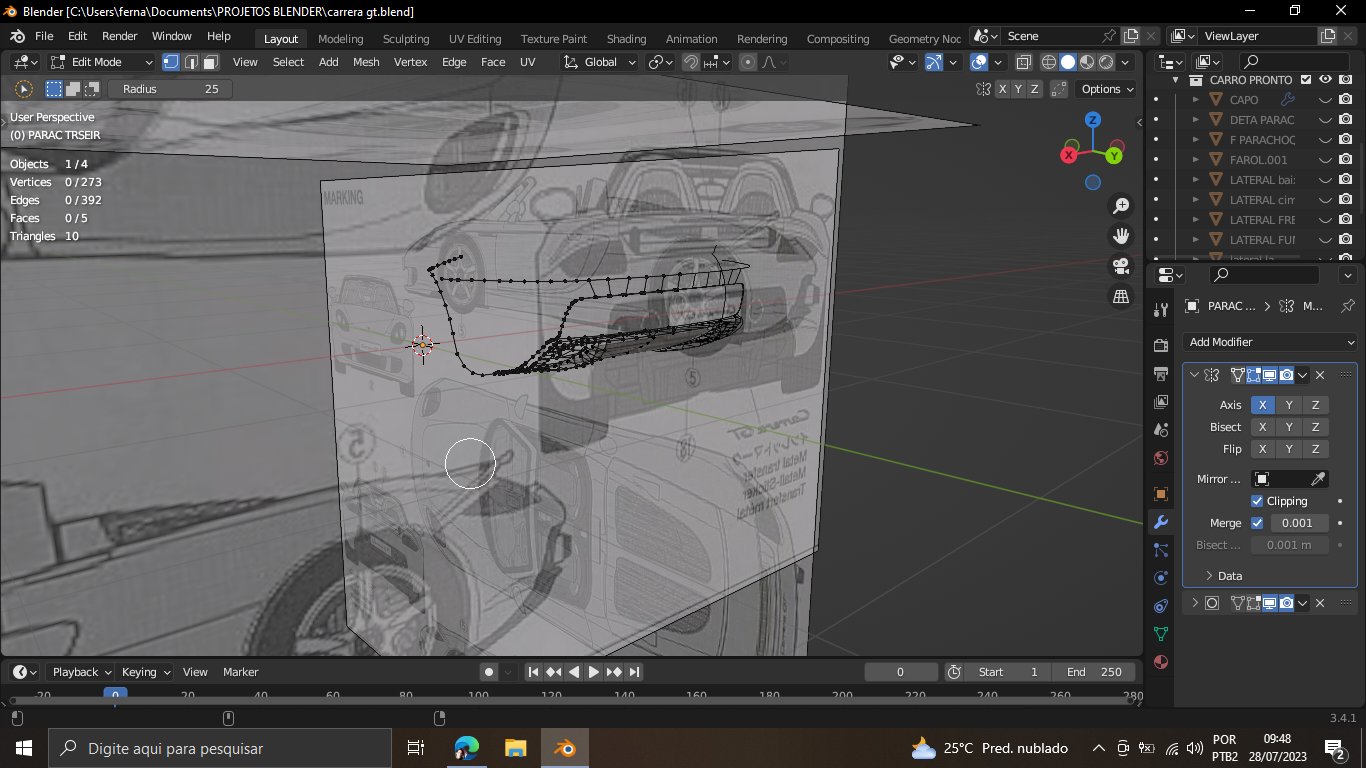Viewport: 1366px width, 768px height.
Task: Enable proportional editing icon in header
Action: click(x=748, y=62)
